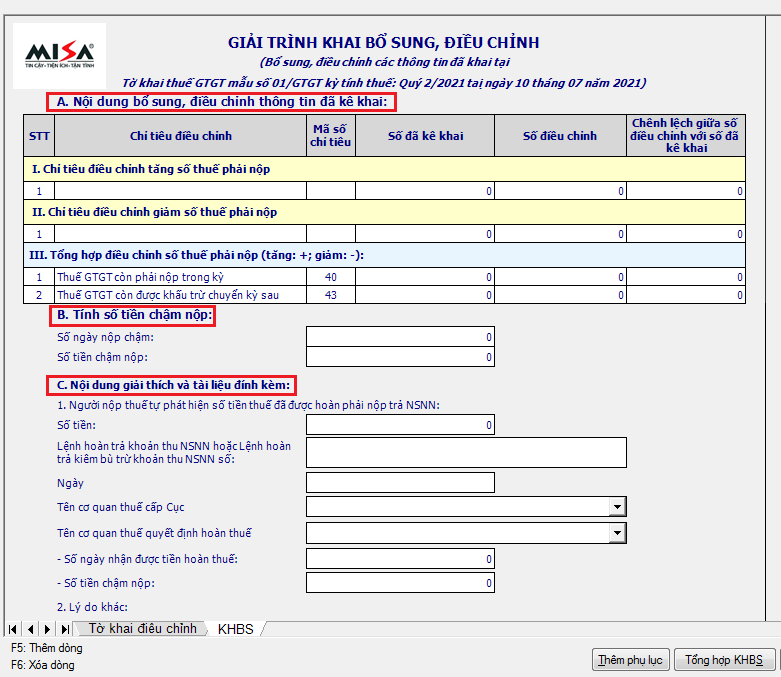Click Số tiền chậm nộp field in section B
This screenshot has width=781, height=677.
(400, 357)
